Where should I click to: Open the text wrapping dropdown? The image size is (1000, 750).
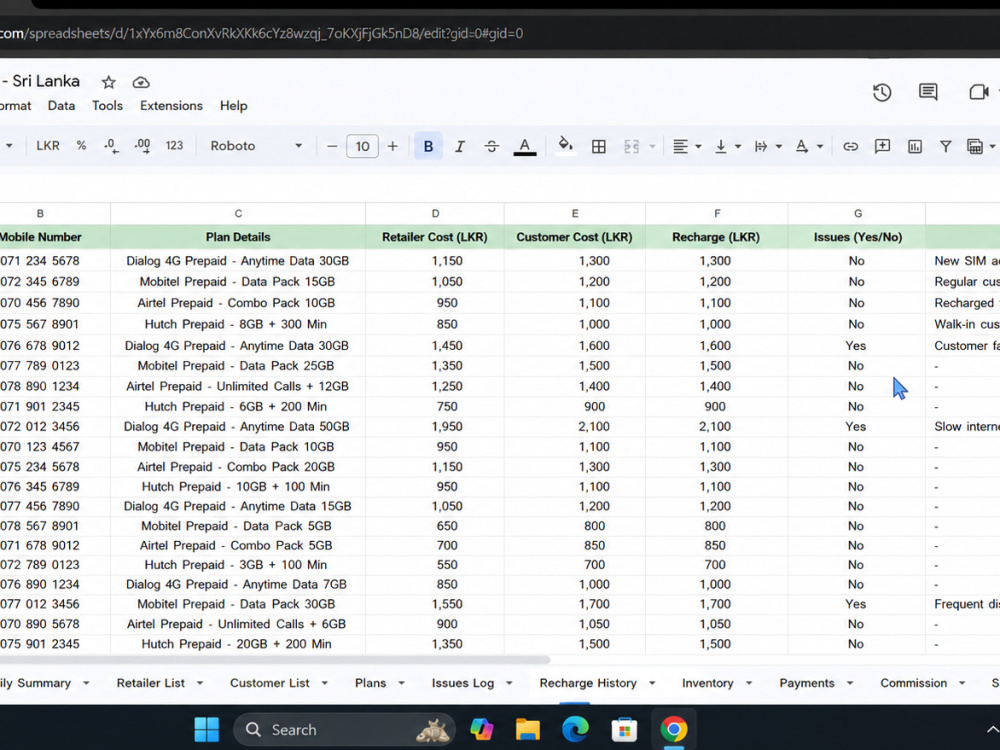click(x=768, y=147)
